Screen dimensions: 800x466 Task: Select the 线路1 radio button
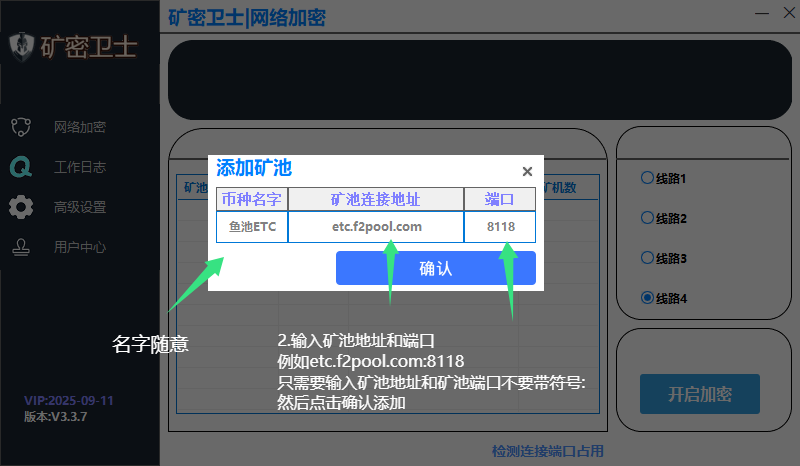647,178
